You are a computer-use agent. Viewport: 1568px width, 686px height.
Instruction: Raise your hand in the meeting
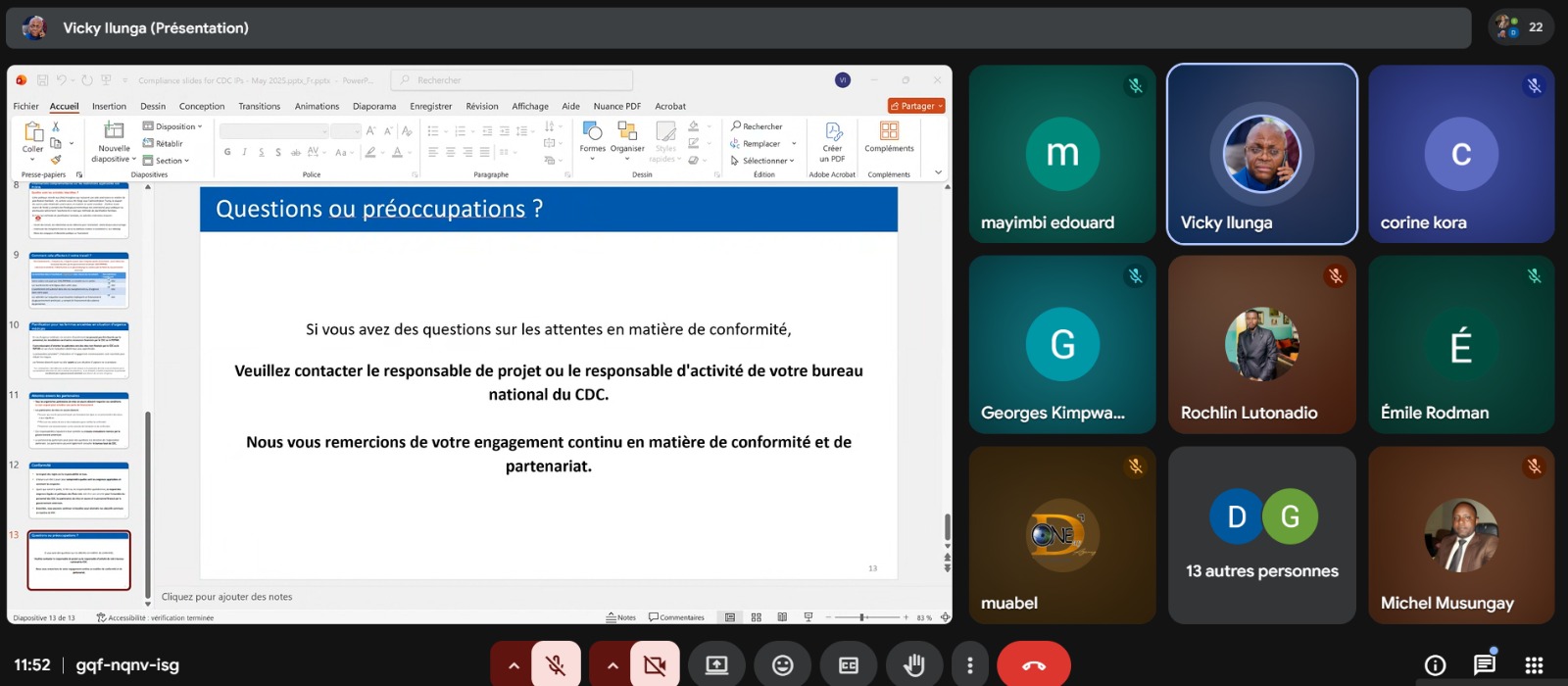914,665
